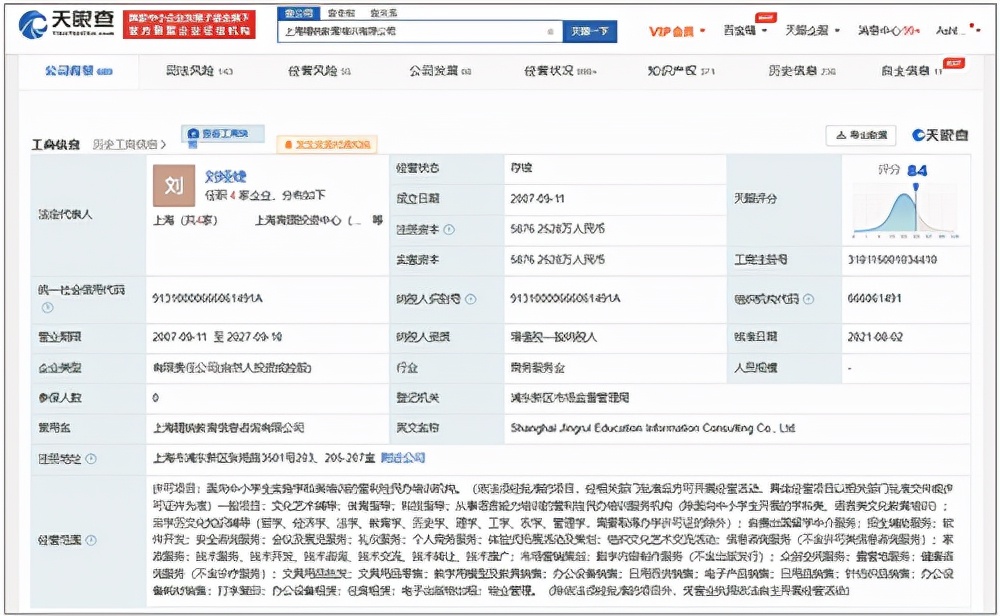Open info icon under 统一社会信用代码 label
1000x616 pixels.
[x=47, y=308]
